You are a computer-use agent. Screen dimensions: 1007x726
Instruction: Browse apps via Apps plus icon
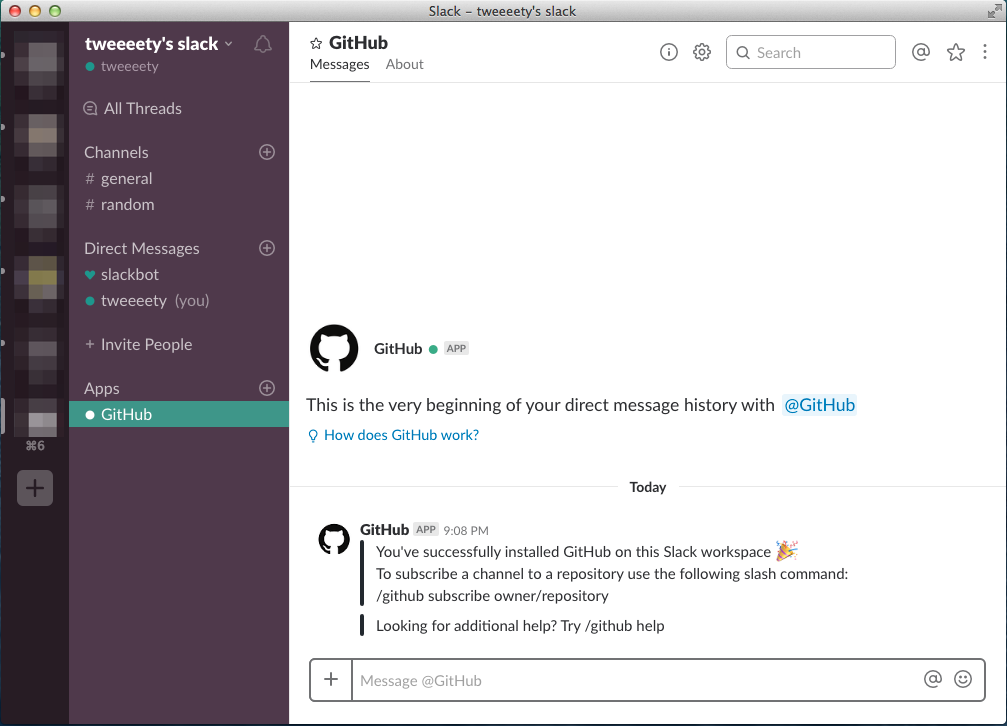(x=267, y=388)
